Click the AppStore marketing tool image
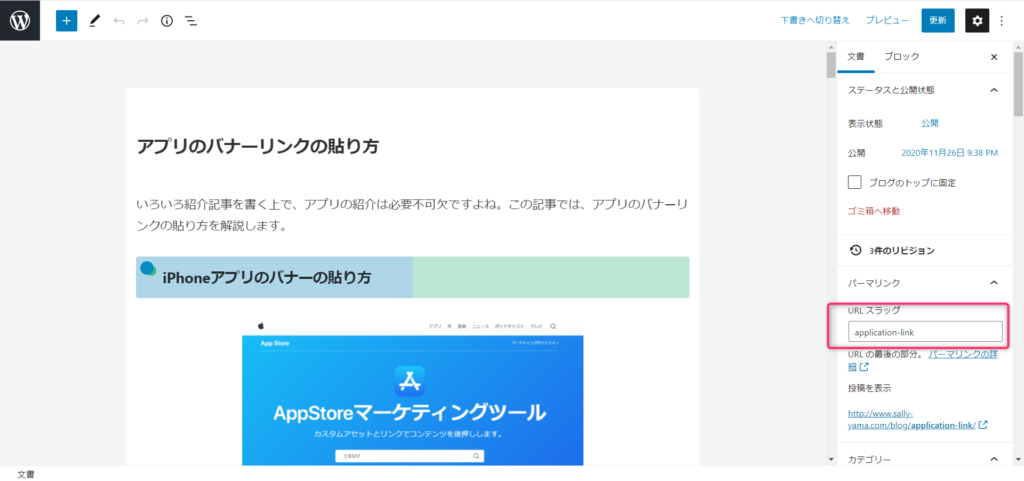The image size is (1024, 481). pos(413,392)
